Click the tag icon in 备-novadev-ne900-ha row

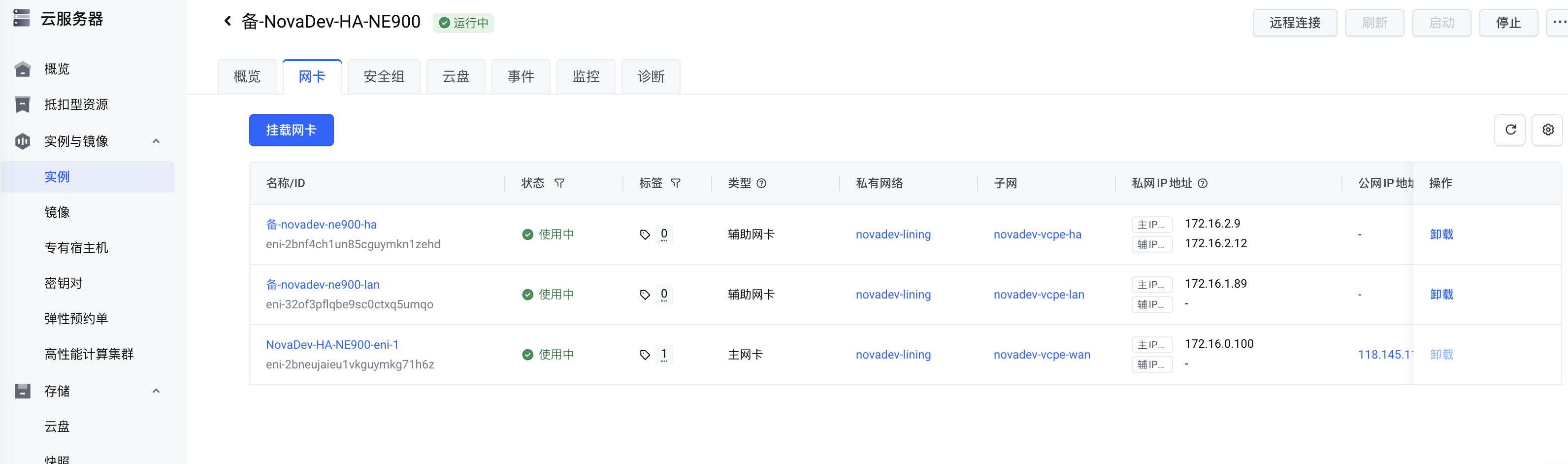(x=645, y=234)
